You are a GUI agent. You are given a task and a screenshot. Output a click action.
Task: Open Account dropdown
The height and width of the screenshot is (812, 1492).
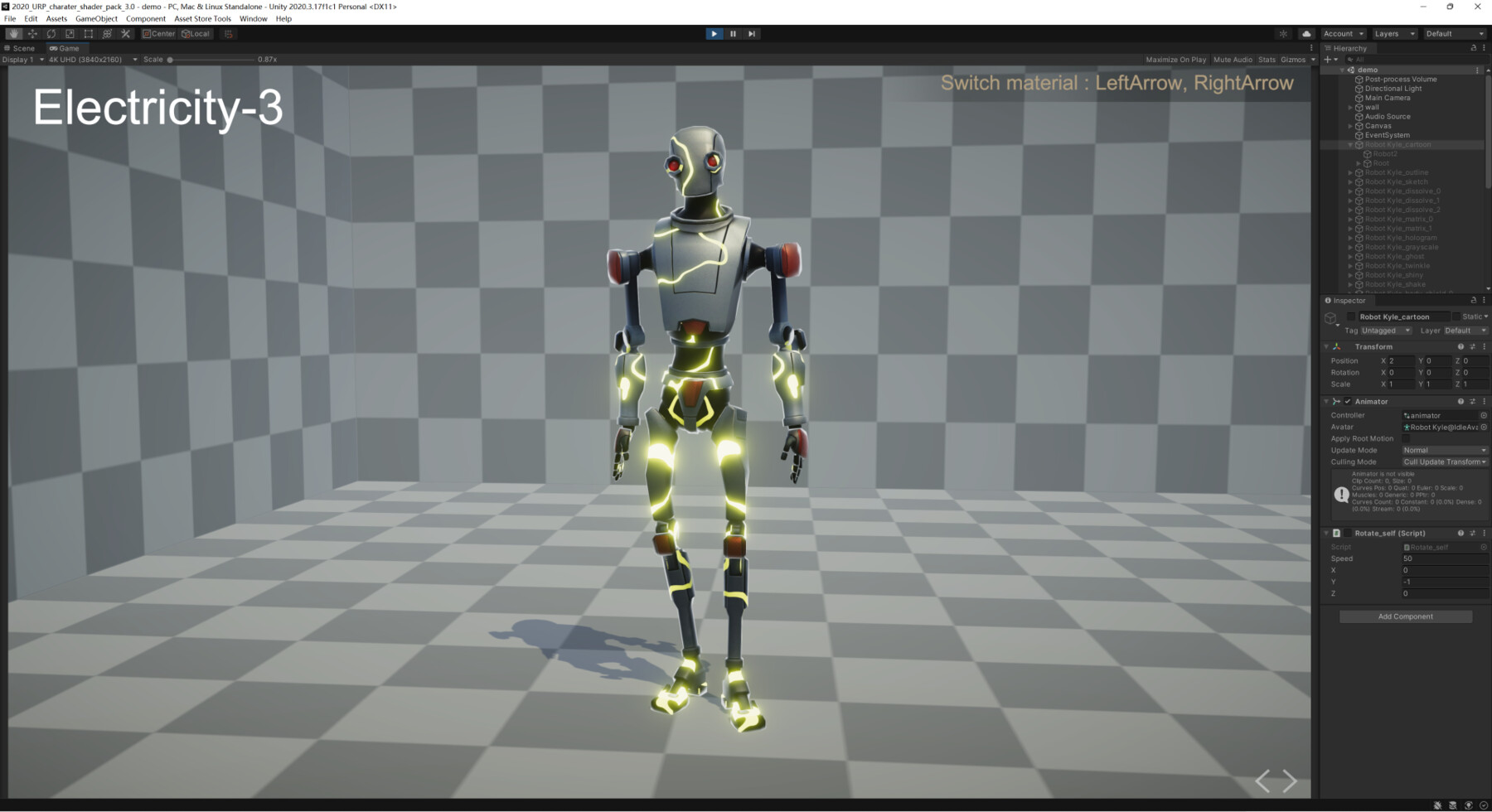[x=1343, y=34]
